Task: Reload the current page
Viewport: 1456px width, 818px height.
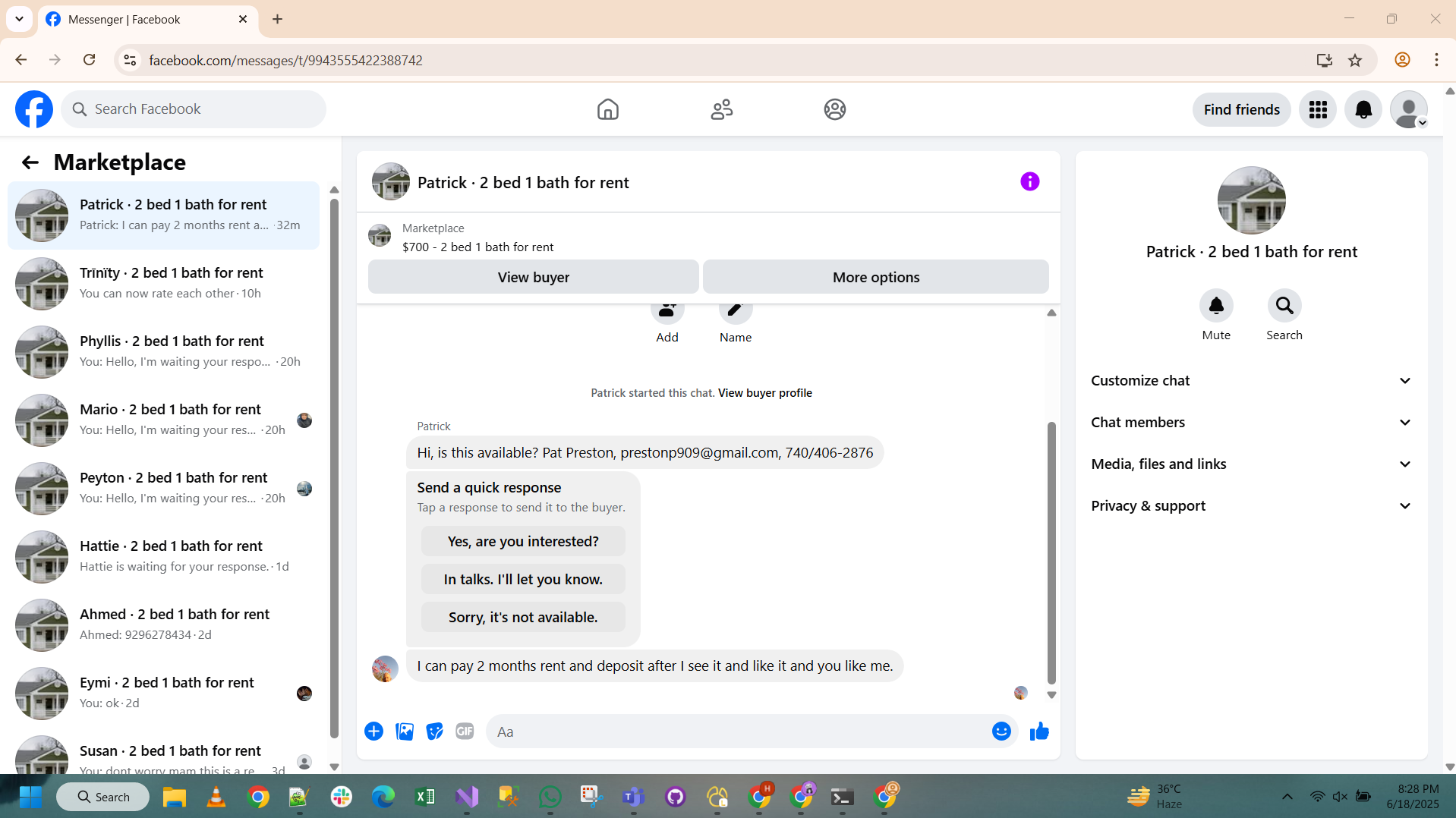Action: 89,60
